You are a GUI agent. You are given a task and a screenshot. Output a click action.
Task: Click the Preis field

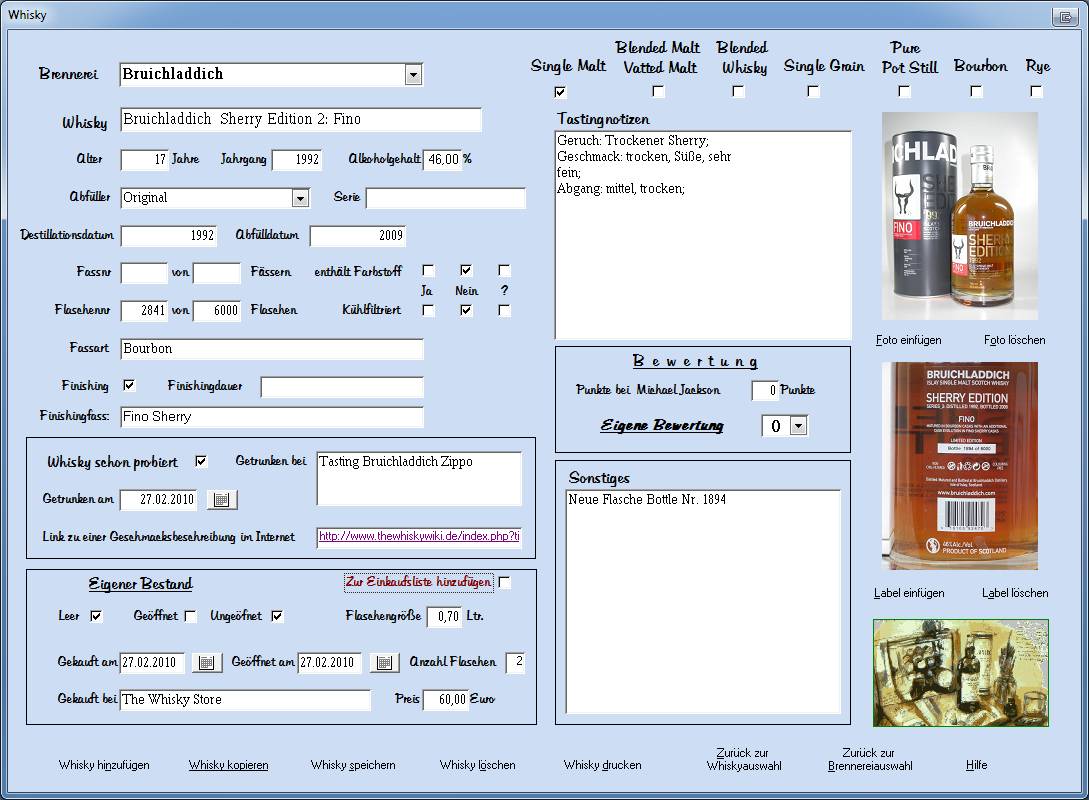445,700
